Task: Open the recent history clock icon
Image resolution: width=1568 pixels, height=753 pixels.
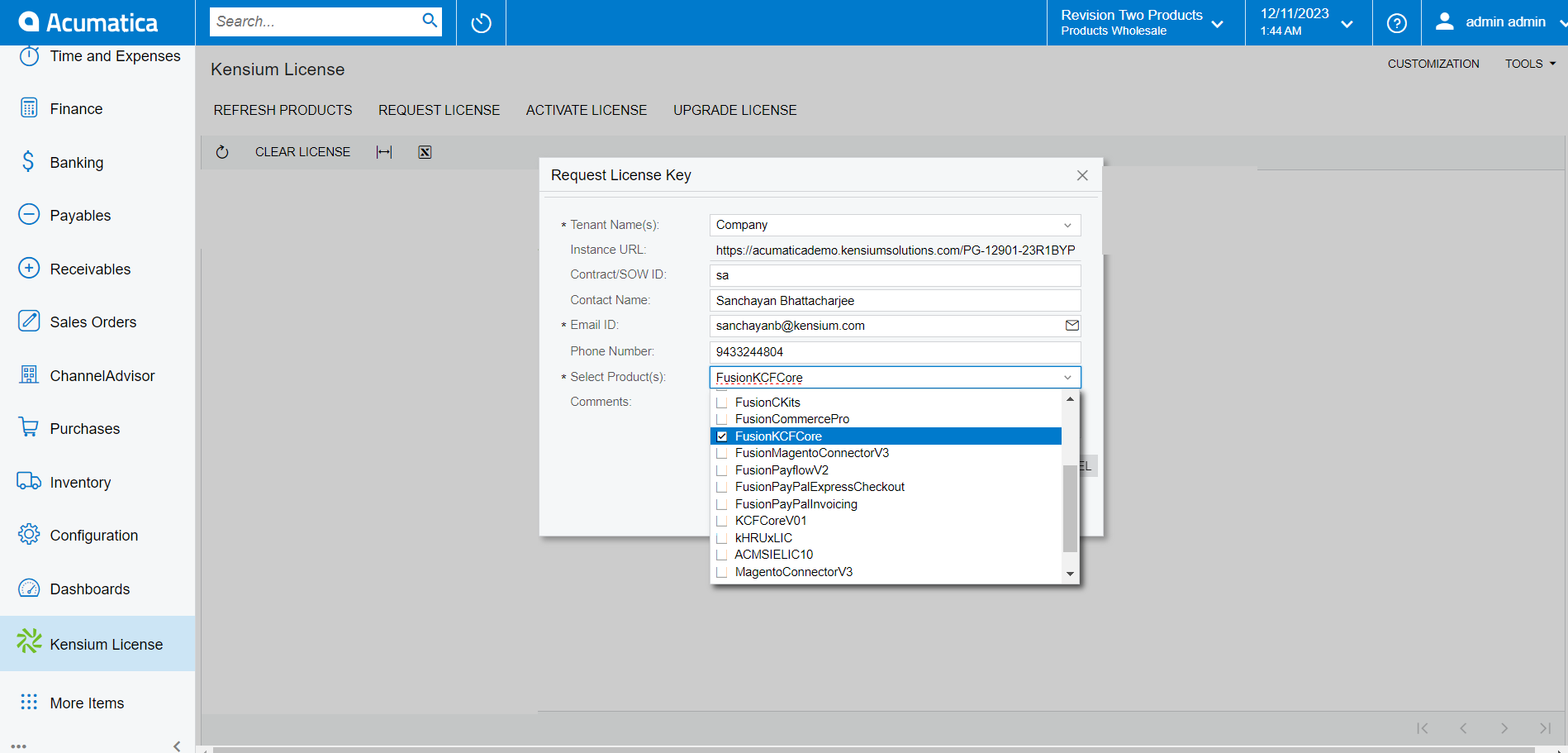Action: click(x=482, y=23)
